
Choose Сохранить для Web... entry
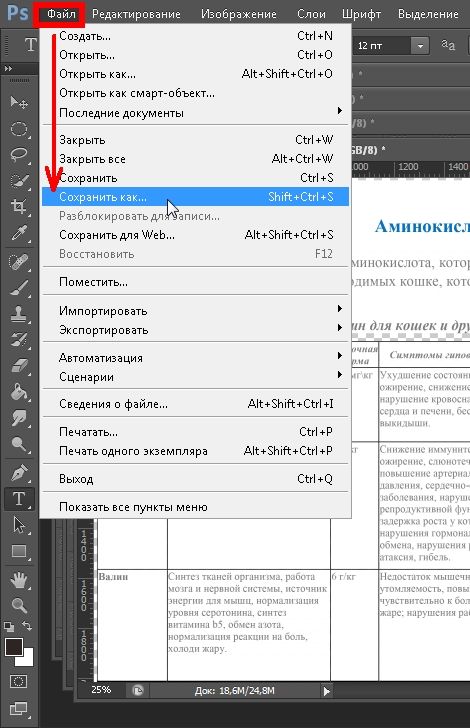196,235
